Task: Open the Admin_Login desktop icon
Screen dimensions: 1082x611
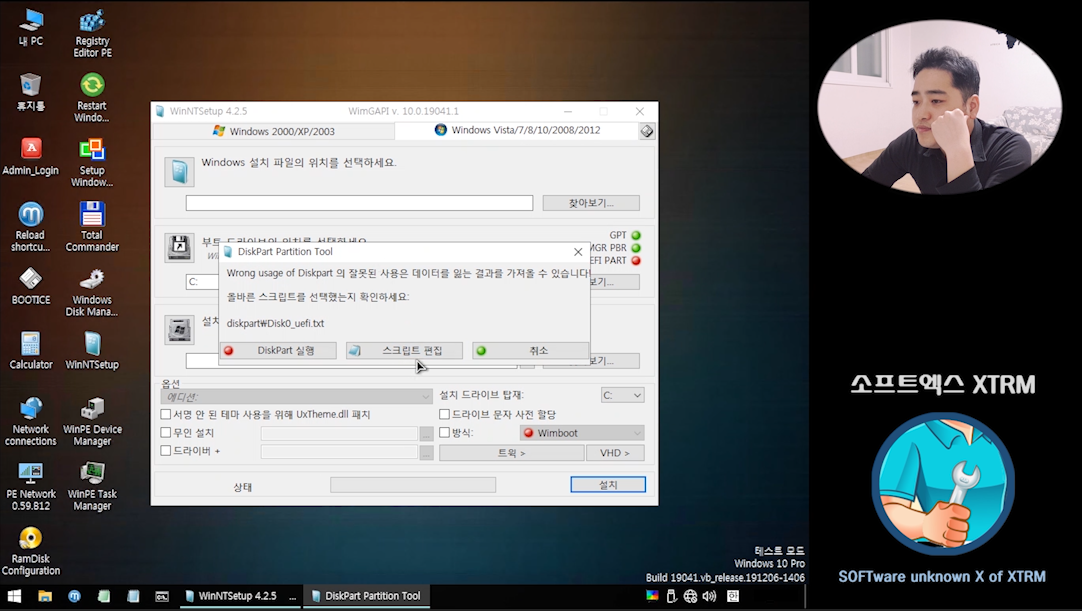Action: point(30,157)
